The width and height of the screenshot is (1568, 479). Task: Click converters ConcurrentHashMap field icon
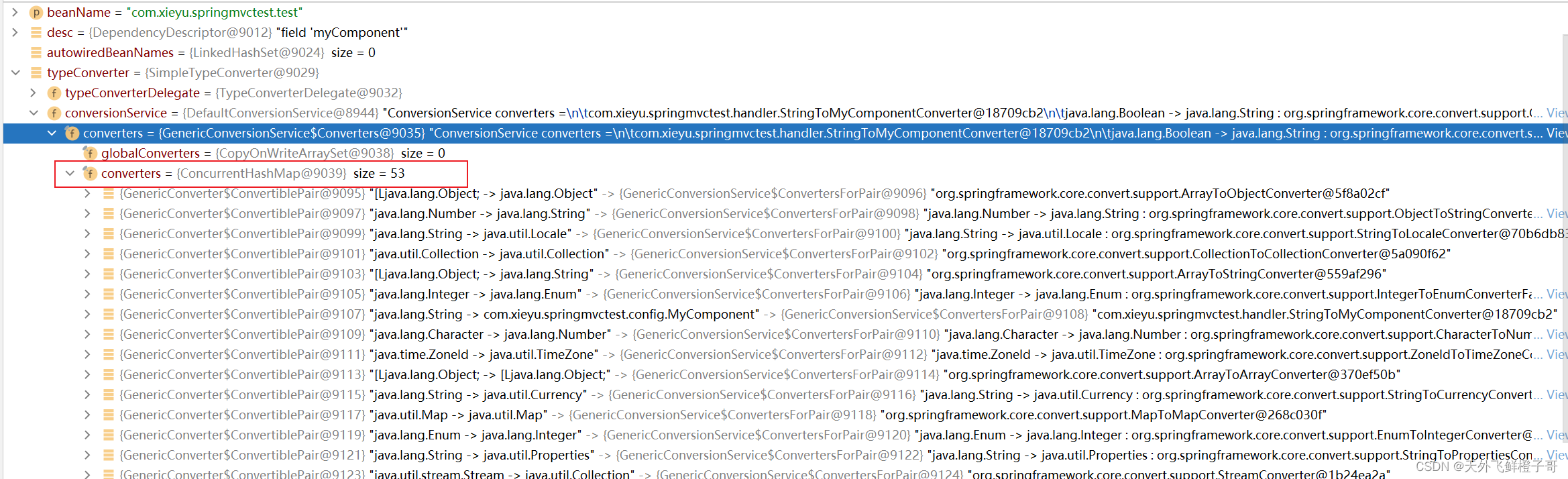coord(90,173)
